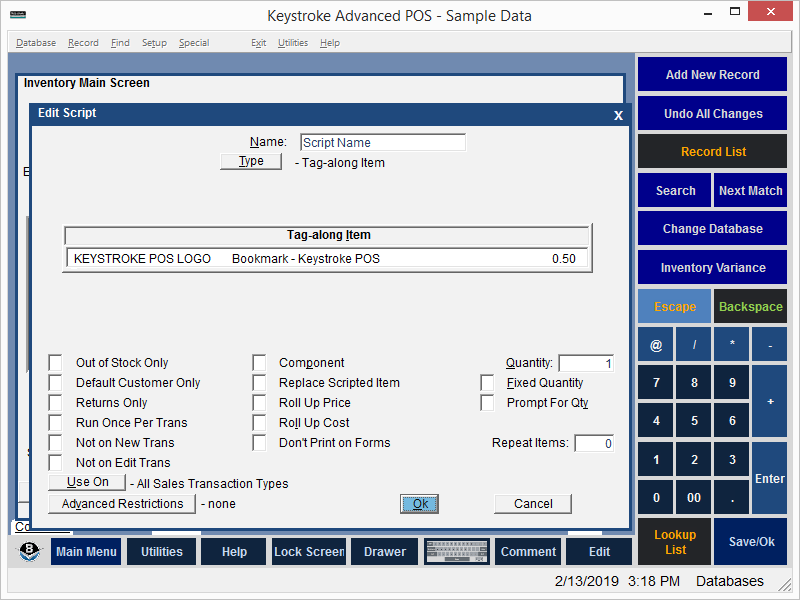This screenshot has width=800, height=600.
Task: Click the app icon in title bar
Action: click(14, 16)
